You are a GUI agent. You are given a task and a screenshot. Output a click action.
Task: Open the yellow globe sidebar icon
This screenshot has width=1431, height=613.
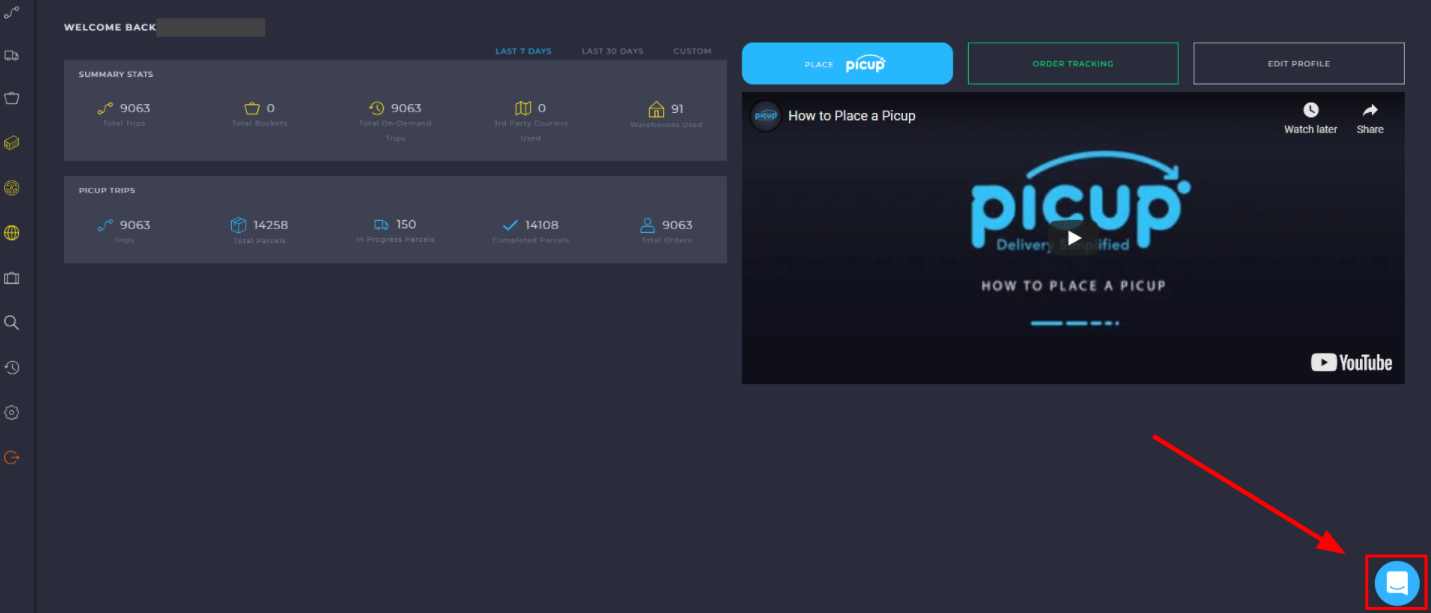click(x=12, y=233)
